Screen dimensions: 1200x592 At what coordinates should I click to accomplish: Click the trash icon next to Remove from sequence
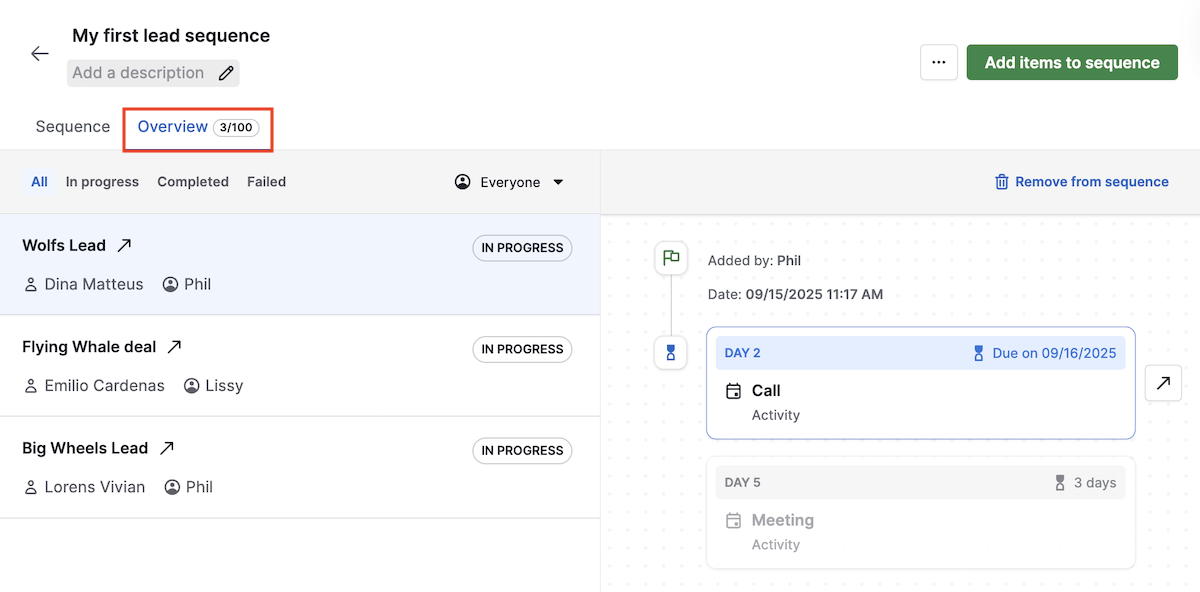click(x=1001, y=181)
